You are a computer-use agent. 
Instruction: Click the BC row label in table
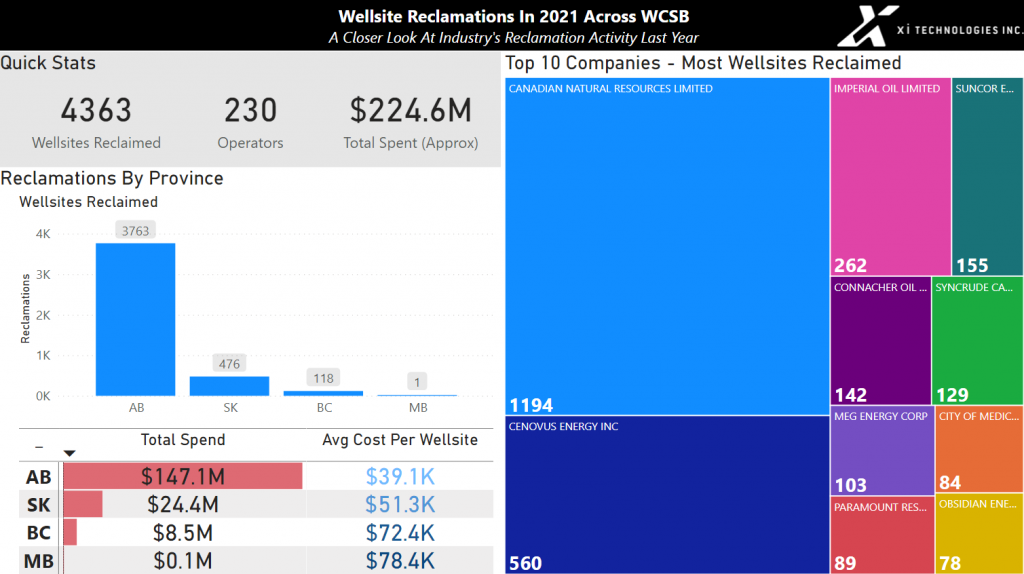[39, 533]
